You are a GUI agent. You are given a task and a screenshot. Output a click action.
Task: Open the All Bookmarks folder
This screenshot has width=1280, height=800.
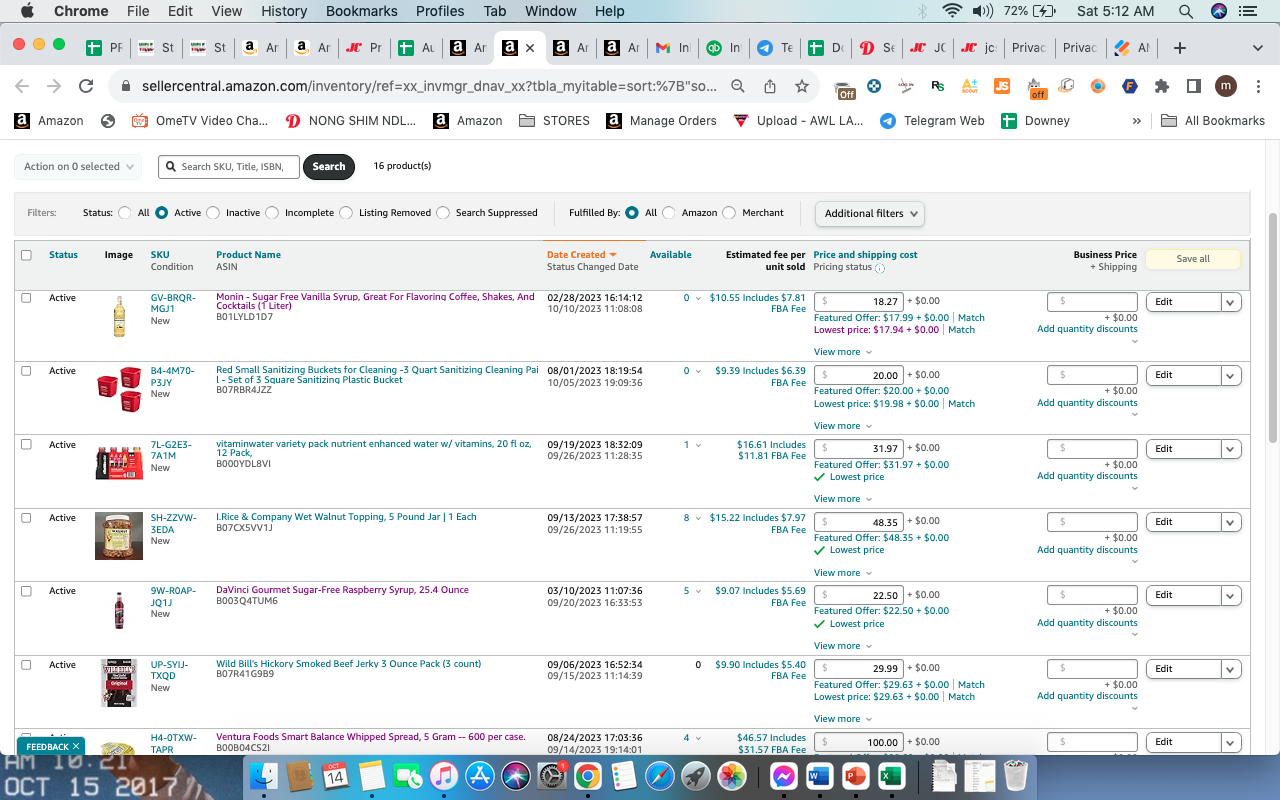click(1213, 121)
